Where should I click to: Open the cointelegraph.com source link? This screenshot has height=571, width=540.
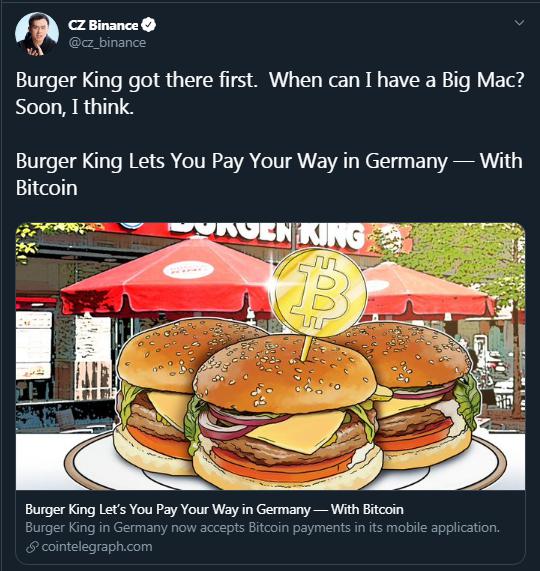[x=97, y=547]
